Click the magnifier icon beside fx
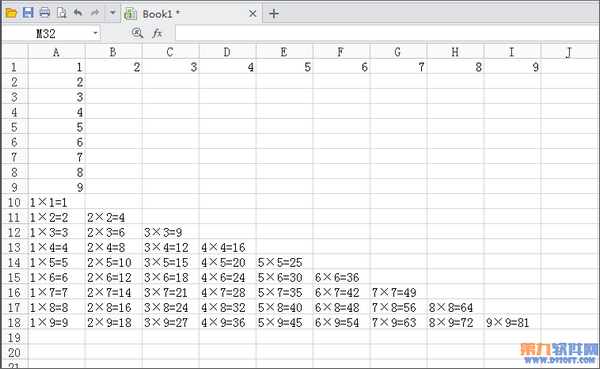 tap(137, 33)
